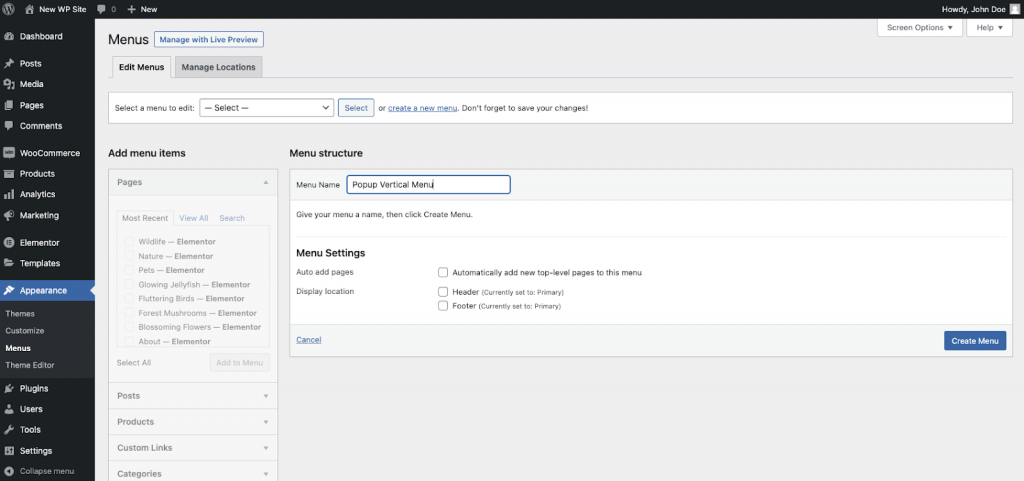Enable automatically add new top-level pages

pos(443,272)
